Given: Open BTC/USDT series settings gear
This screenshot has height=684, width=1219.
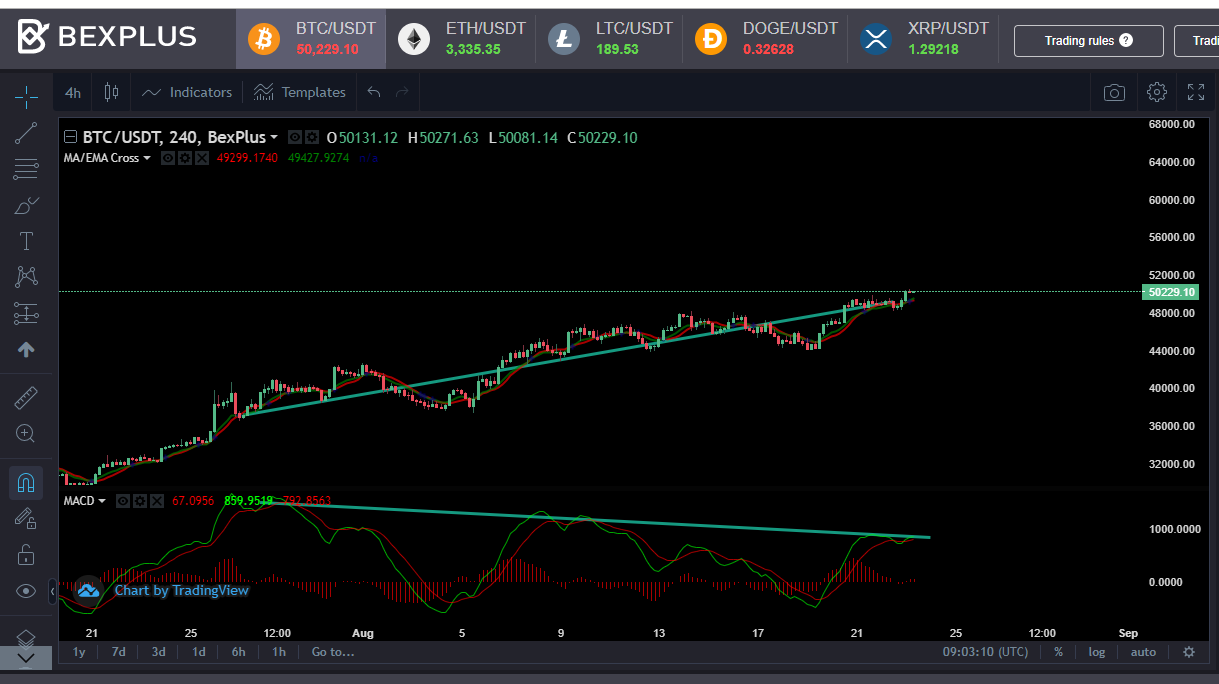Looking at the screenshot, I should [312, 137].
